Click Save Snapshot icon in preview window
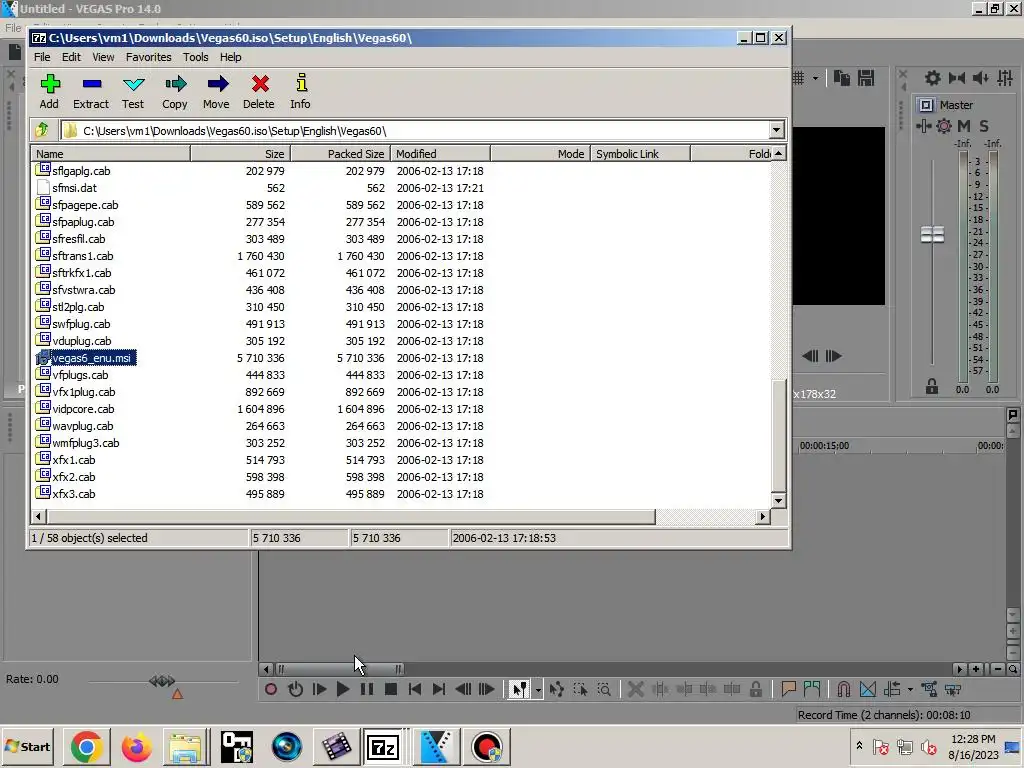 pyautogui.click(x=867, y=78)
